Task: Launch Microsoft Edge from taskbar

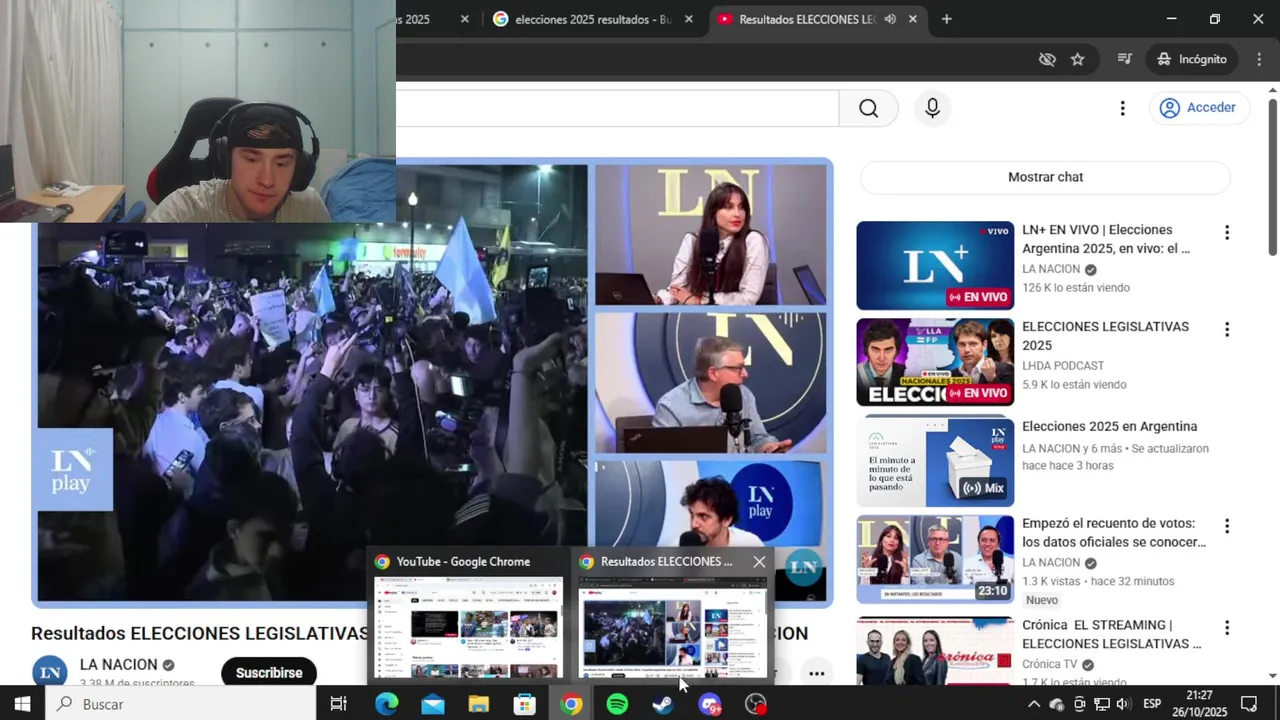Action: point(386,704)
